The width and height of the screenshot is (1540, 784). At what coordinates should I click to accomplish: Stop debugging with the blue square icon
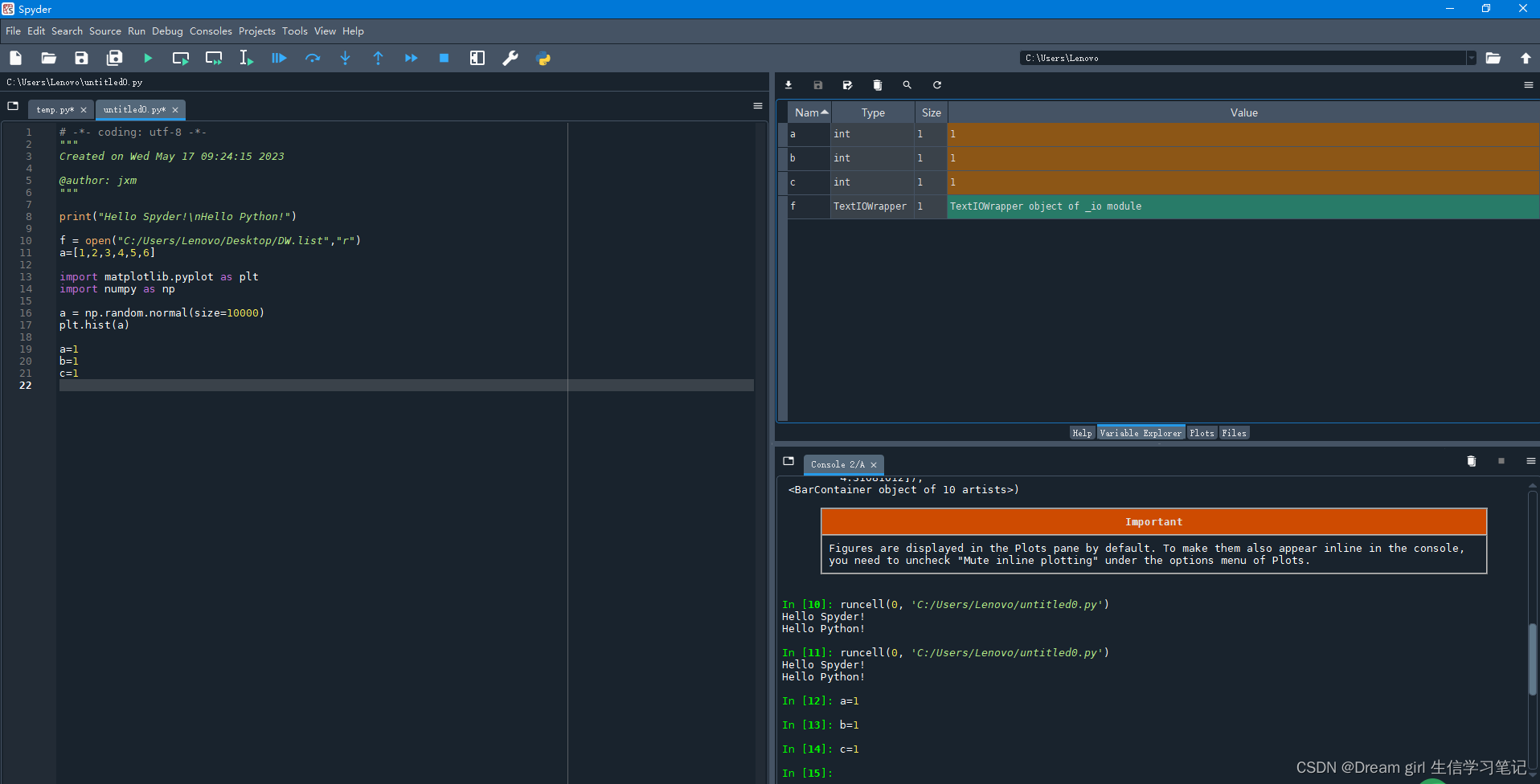[444, 58]
